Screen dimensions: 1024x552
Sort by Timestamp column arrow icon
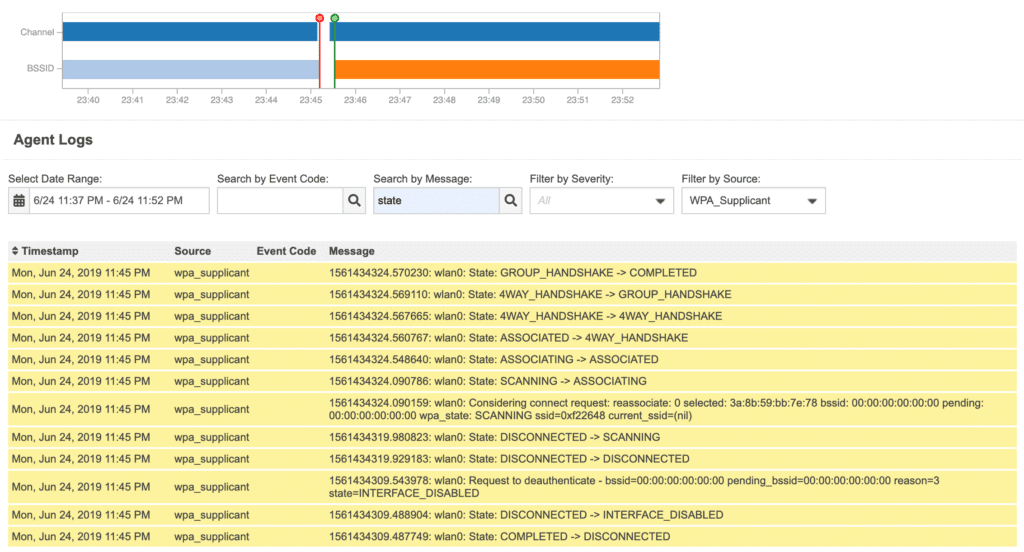pos(15,252)
